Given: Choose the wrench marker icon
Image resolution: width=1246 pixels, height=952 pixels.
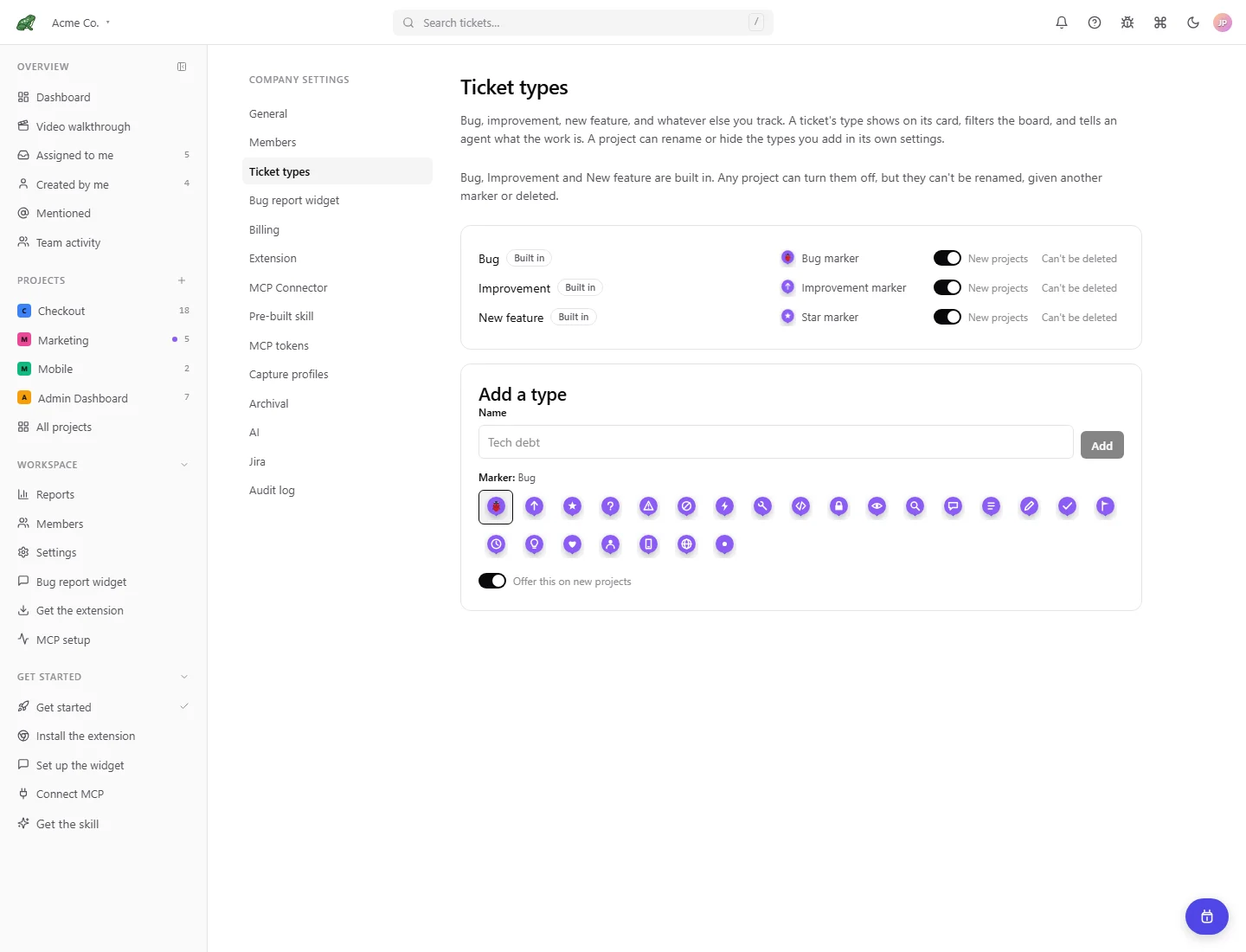Looking at the screenshot, I should coord(762,506).
